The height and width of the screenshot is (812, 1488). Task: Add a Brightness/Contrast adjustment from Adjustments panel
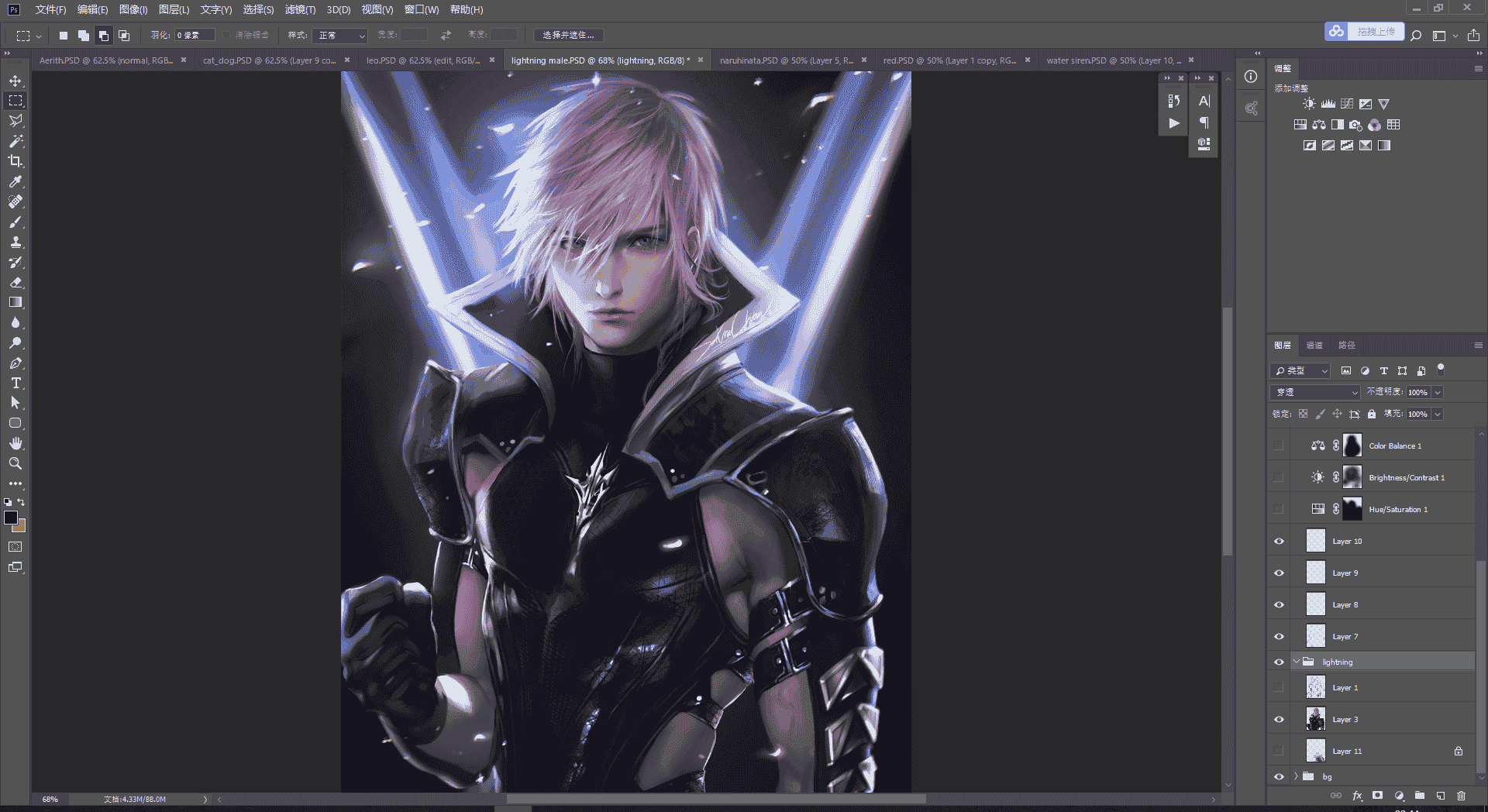point(1309,104)
